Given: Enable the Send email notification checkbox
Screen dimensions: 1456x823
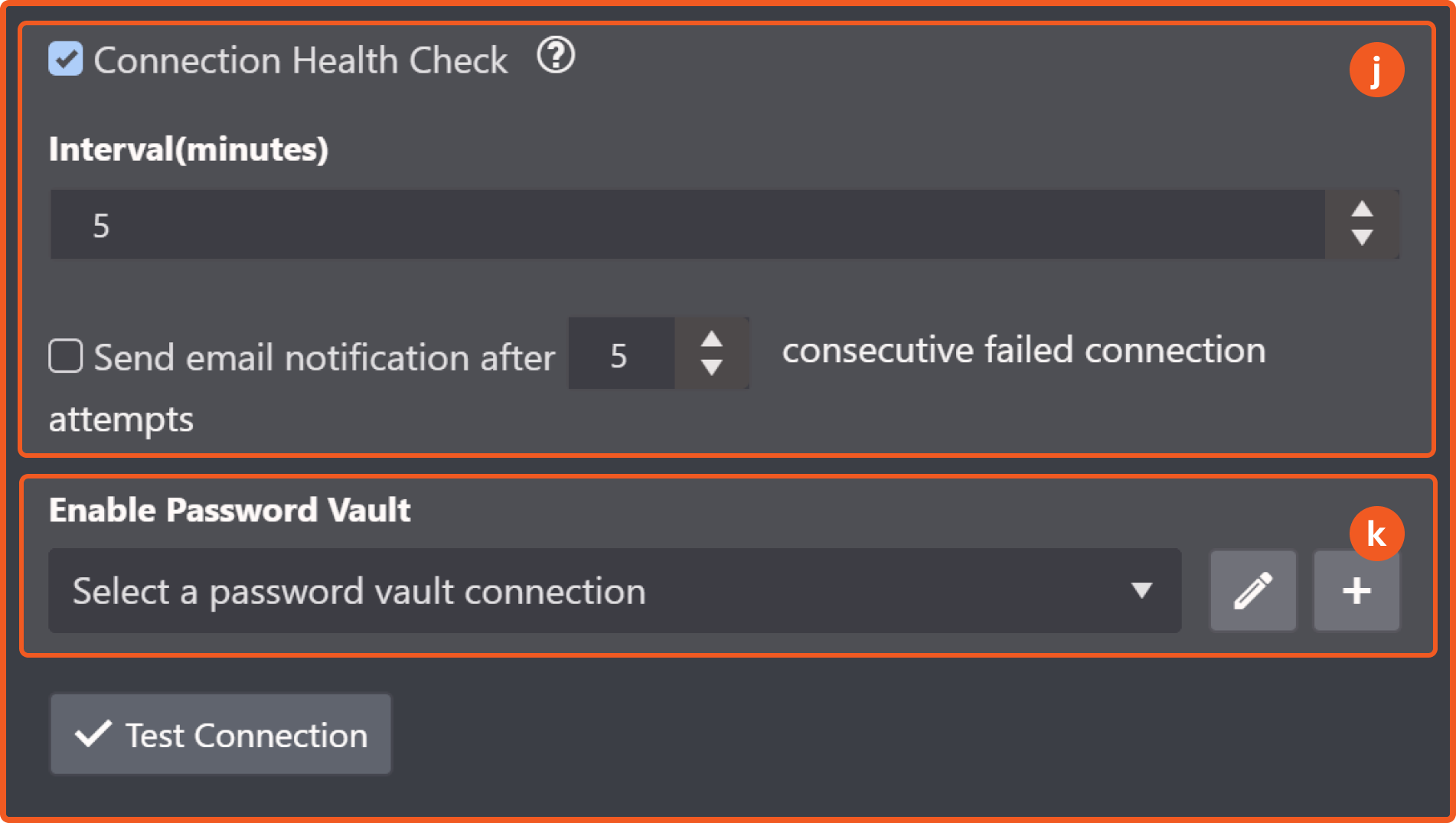Looking at the screenshot, I should (66, 356).
